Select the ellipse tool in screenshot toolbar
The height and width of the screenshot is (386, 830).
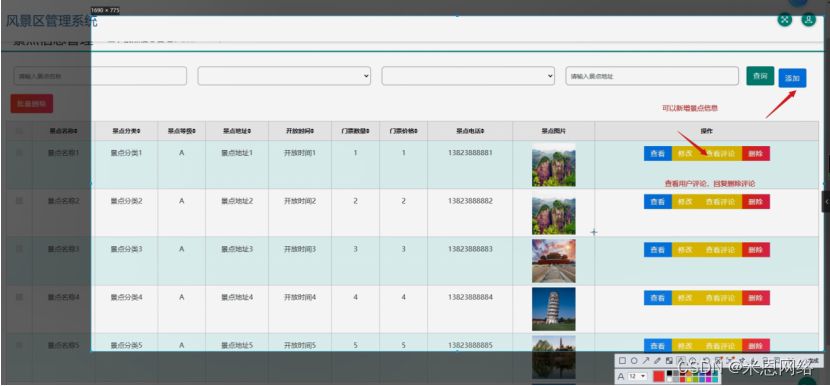click(x=634, y=361)
